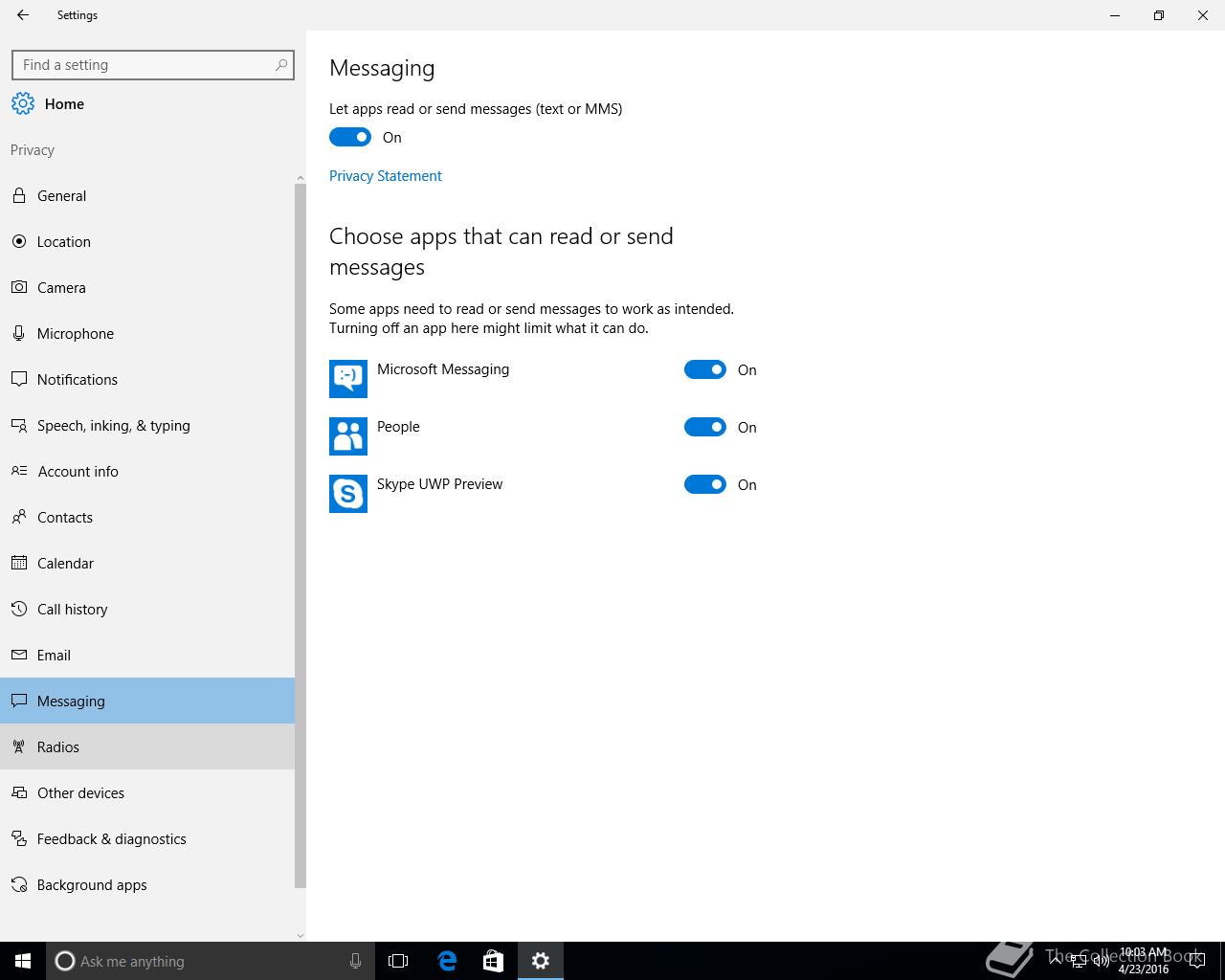Click the Radios antenna icon

coord(18,746)
